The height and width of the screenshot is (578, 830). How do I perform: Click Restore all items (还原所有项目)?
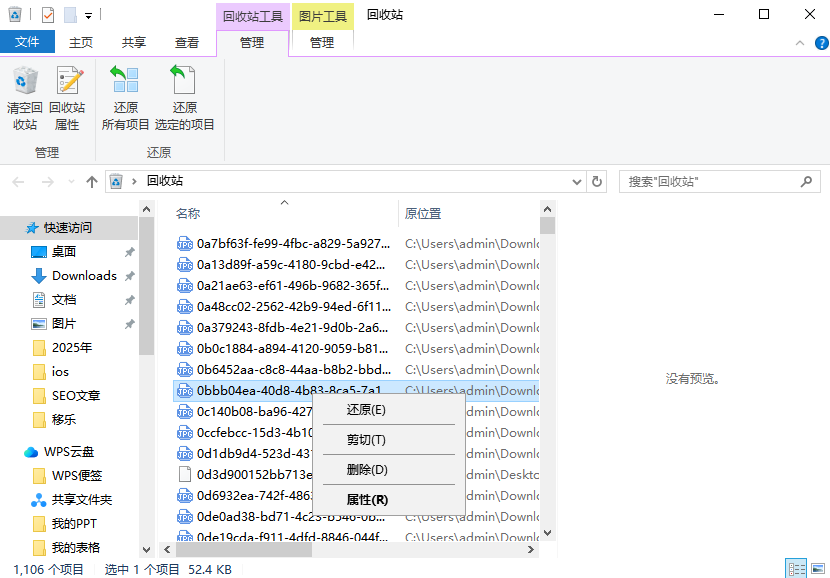pyautogui.click(x=126, y=98)
